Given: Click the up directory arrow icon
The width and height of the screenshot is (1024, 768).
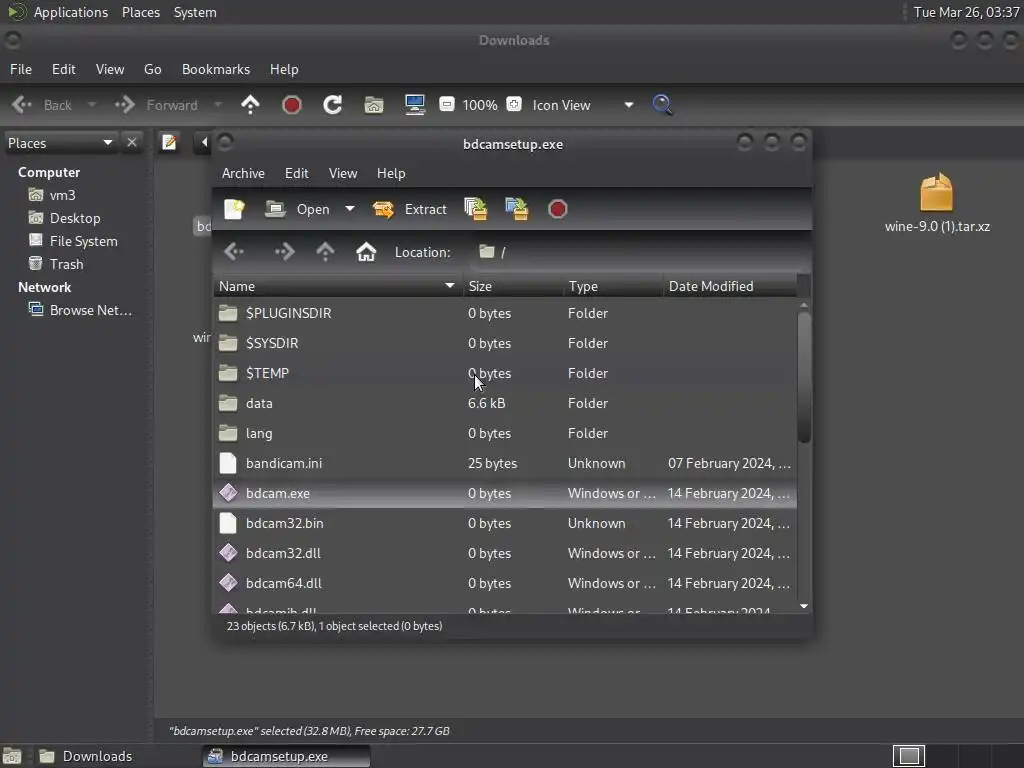Looking at the screenshot, I should point(250,105).
